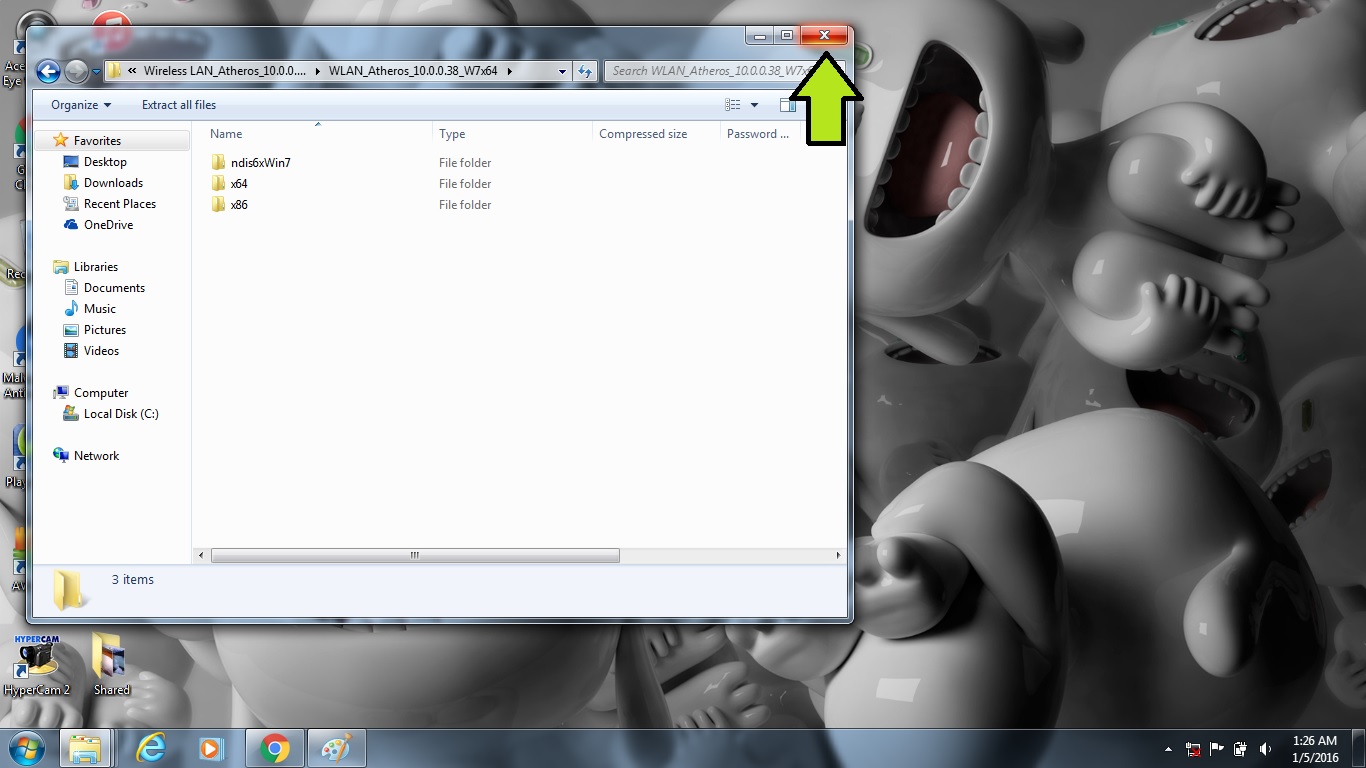
Task: Open OneDrive in the navigation pane
Action: tap(108, 225)
